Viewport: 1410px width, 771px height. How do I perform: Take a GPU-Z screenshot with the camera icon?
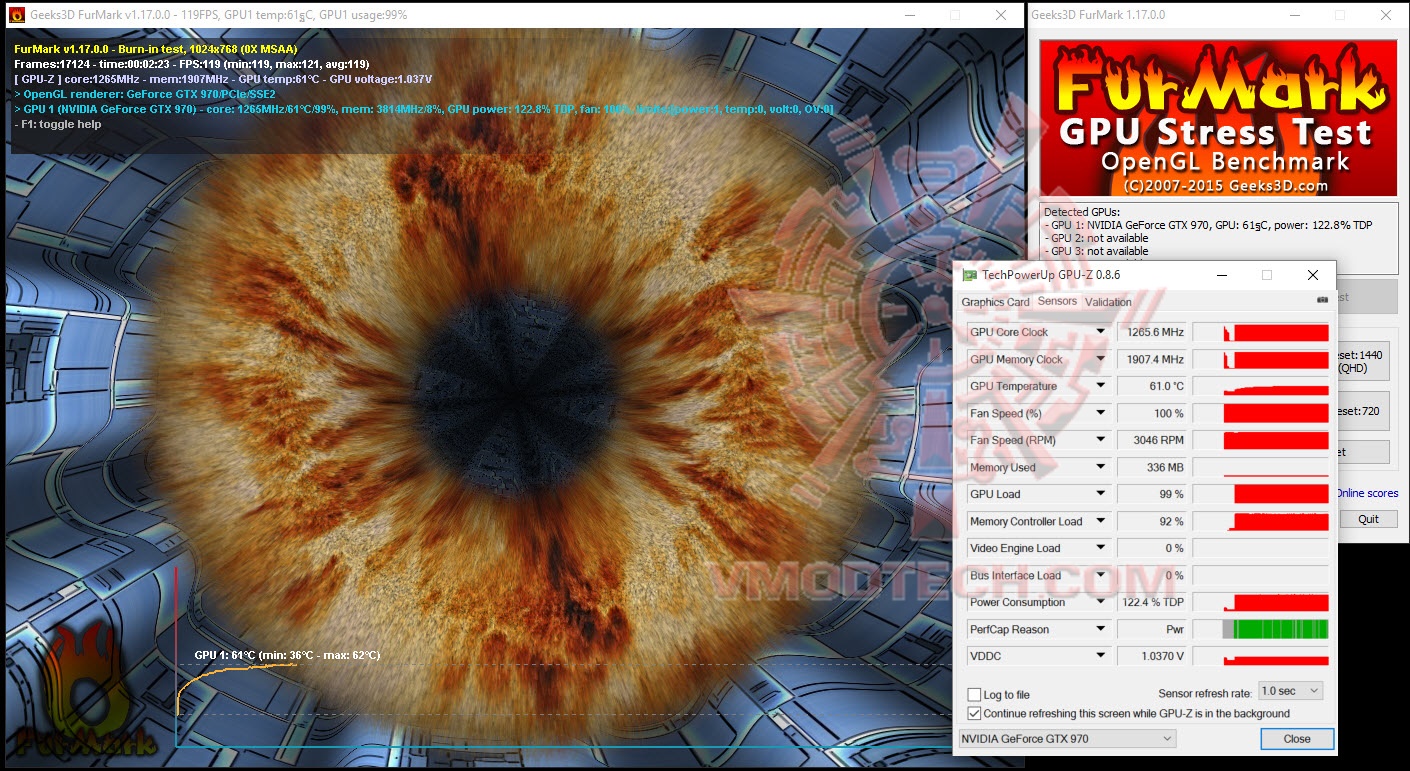[x=1322, y=299]
